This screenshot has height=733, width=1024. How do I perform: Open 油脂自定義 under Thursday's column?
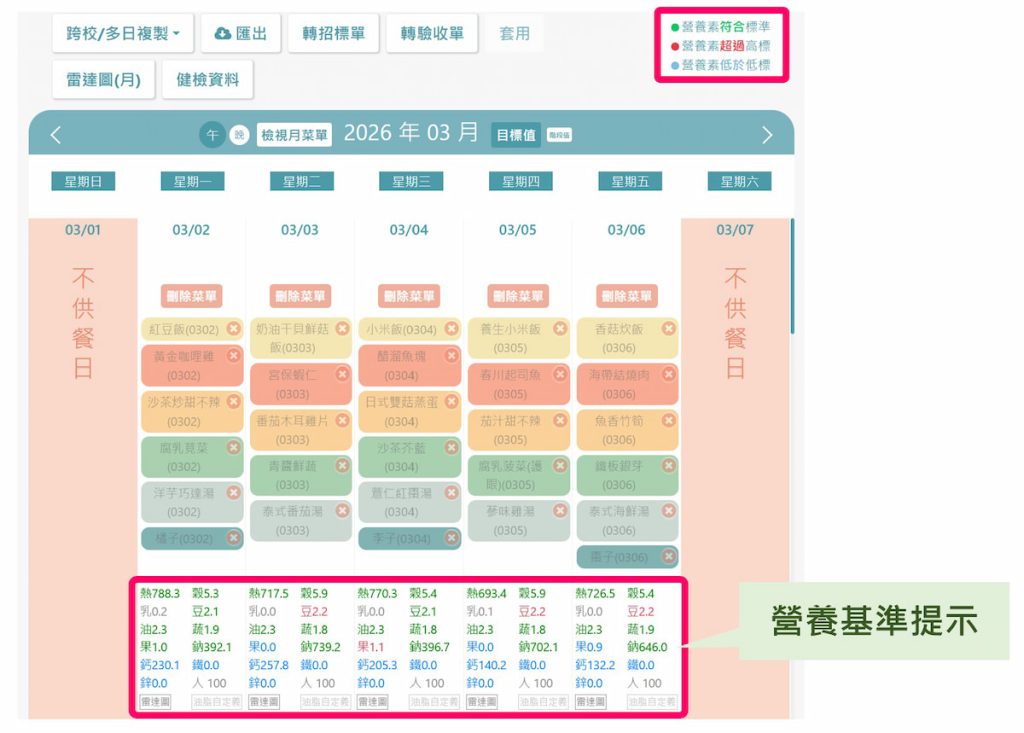[x=544, y=701]
